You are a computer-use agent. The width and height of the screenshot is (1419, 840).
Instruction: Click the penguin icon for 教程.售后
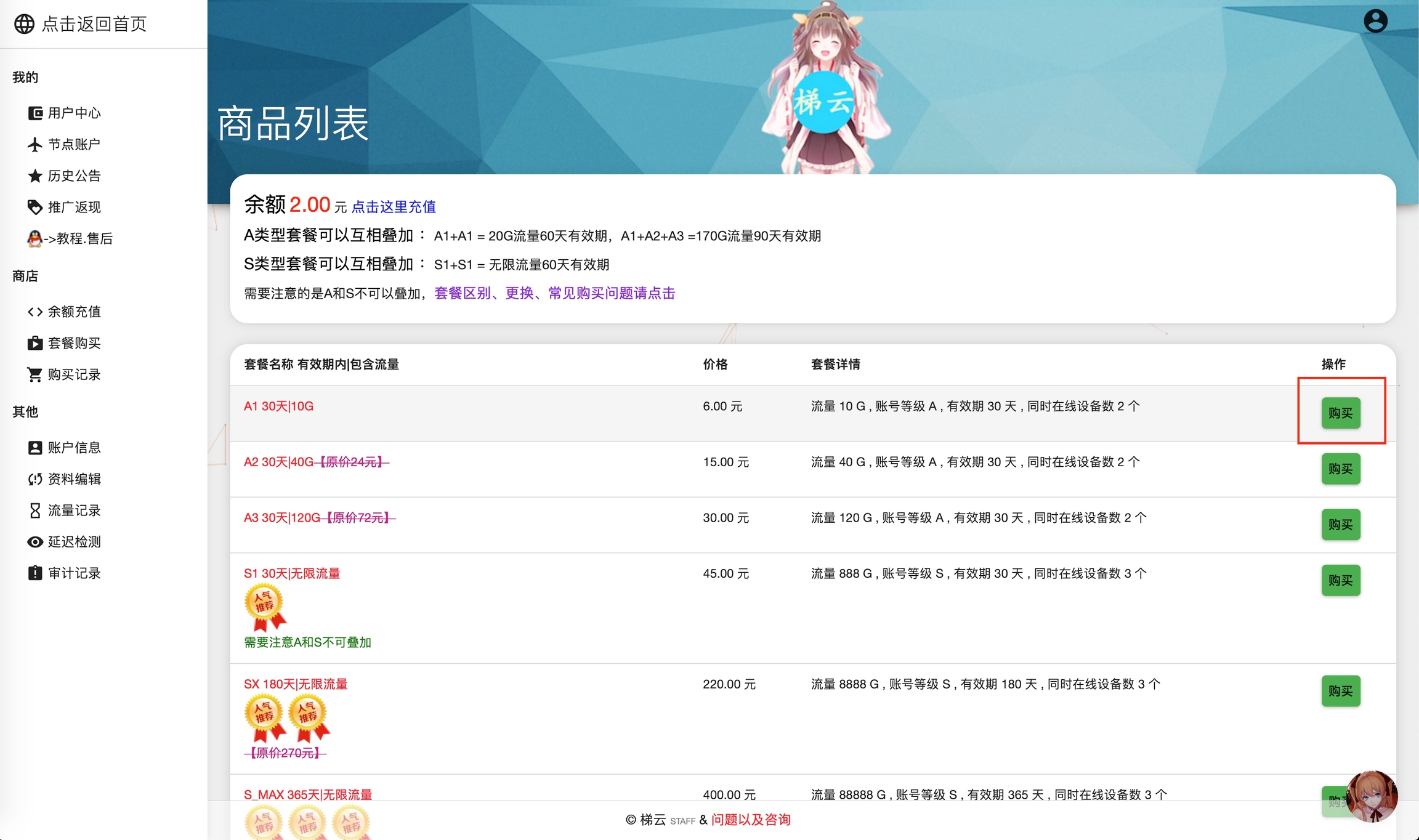click(35, 239)
